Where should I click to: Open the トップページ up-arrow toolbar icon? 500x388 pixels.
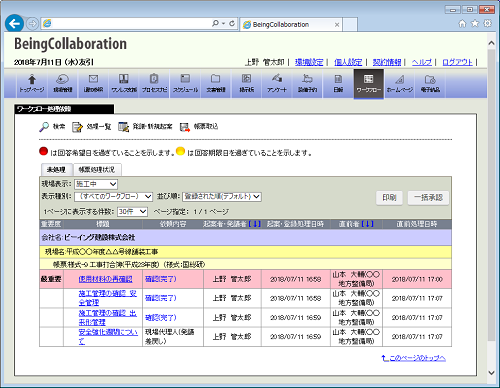point(32,83)
